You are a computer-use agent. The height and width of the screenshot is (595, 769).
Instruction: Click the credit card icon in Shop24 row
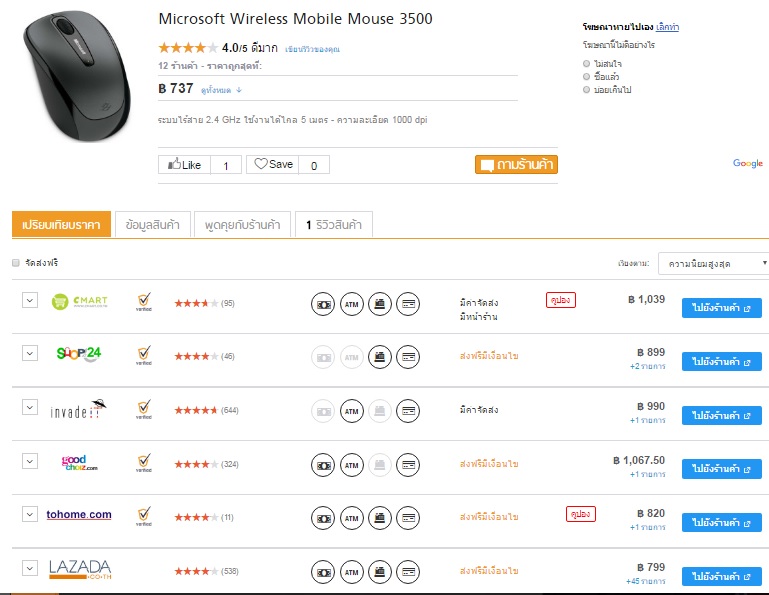[408, 357]
